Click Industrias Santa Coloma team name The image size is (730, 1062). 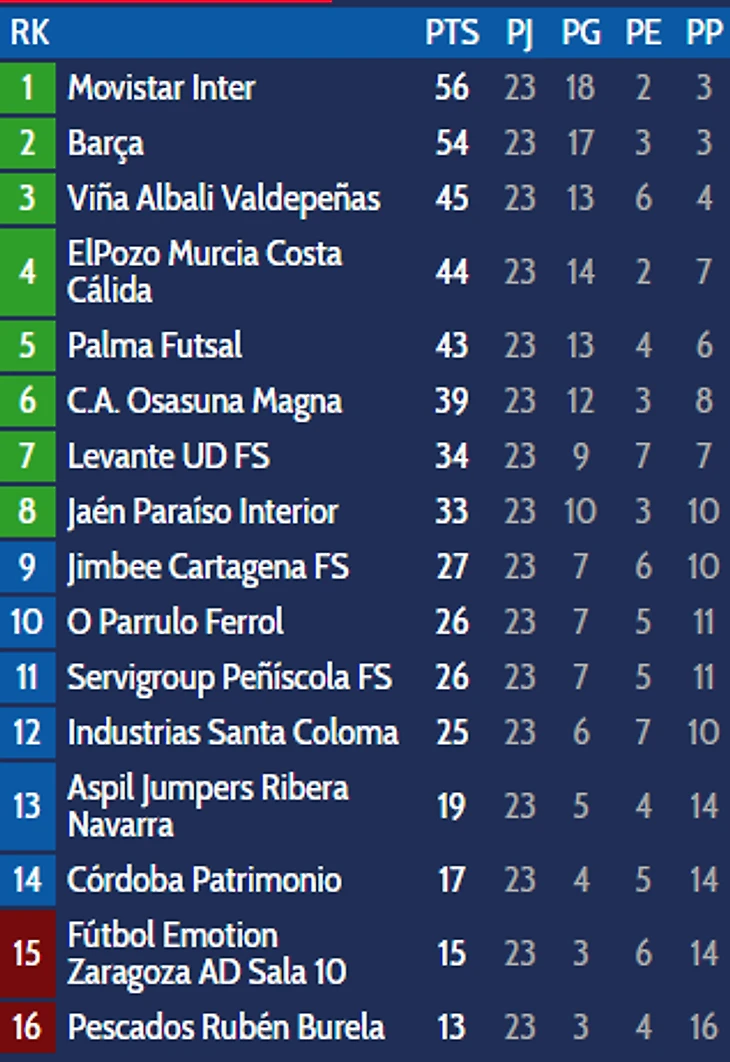(232, 733)
